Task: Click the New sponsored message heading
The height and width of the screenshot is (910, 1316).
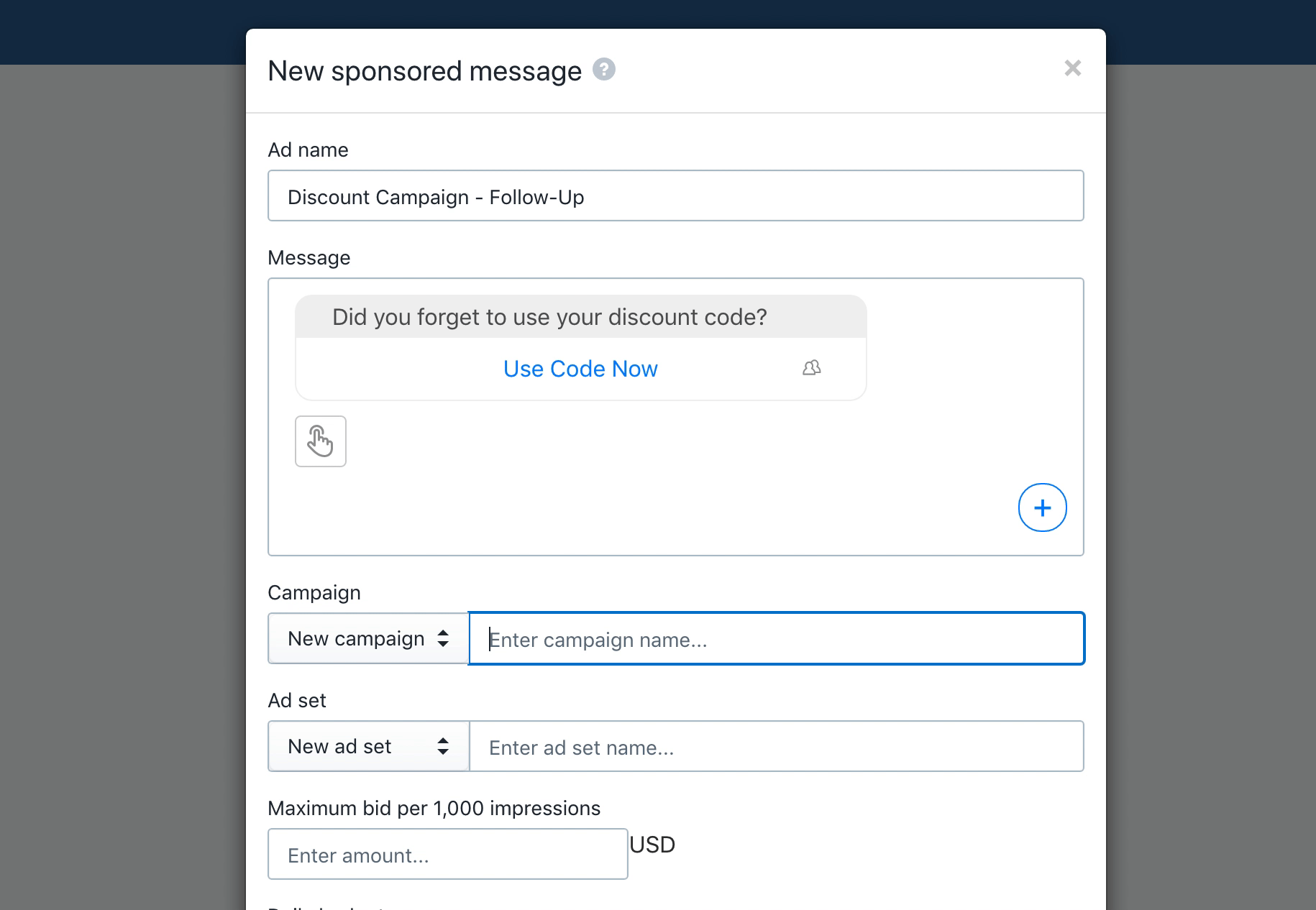Action: [425, 70]
